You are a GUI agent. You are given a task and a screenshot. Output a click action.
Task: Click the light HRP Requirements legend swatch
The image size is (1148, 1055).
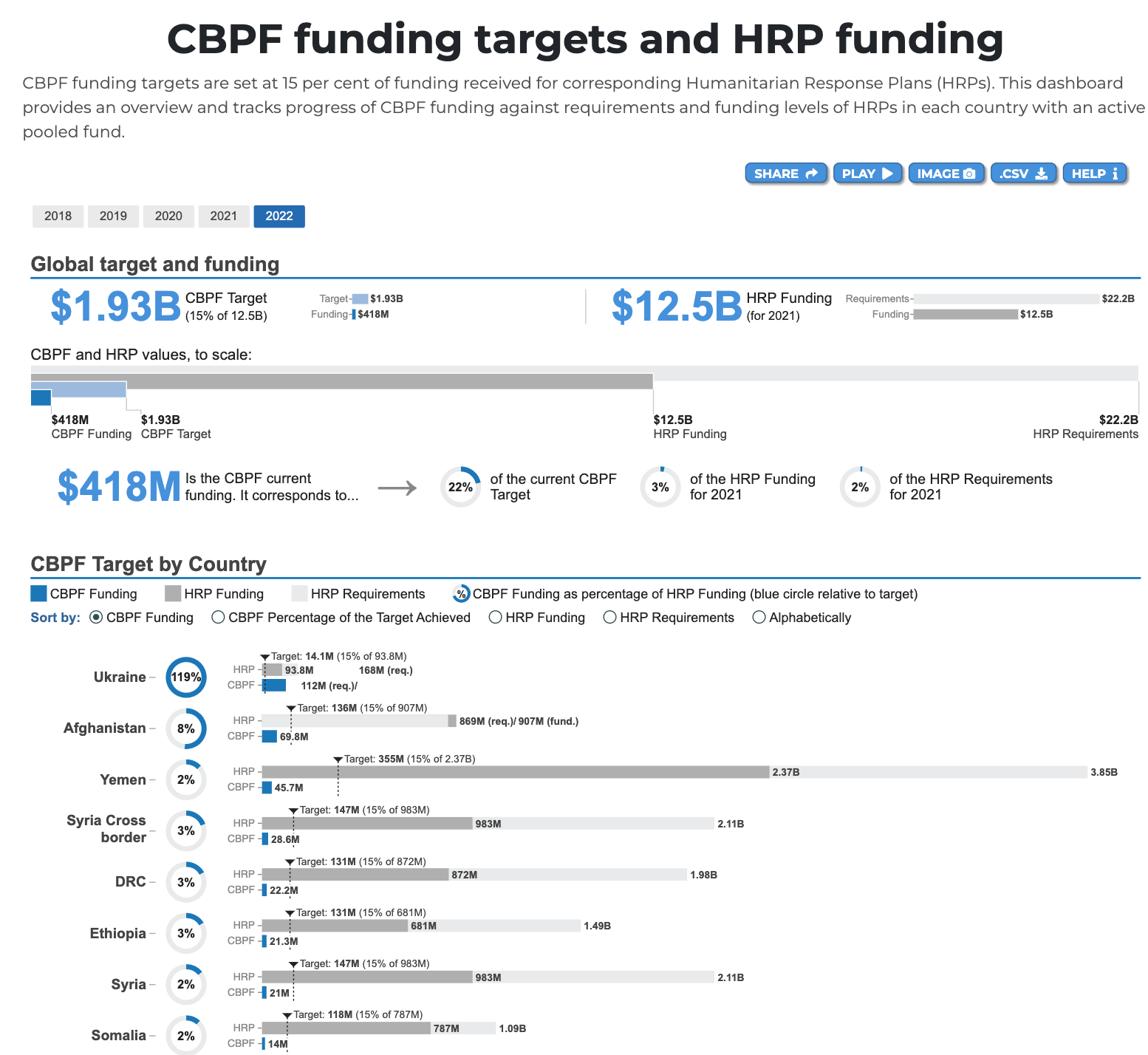(299, 594)
